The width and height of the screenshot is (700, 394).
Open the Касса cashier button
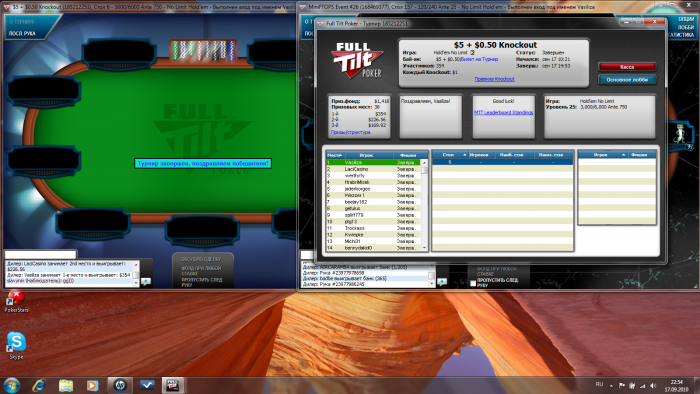click(627, 66)
